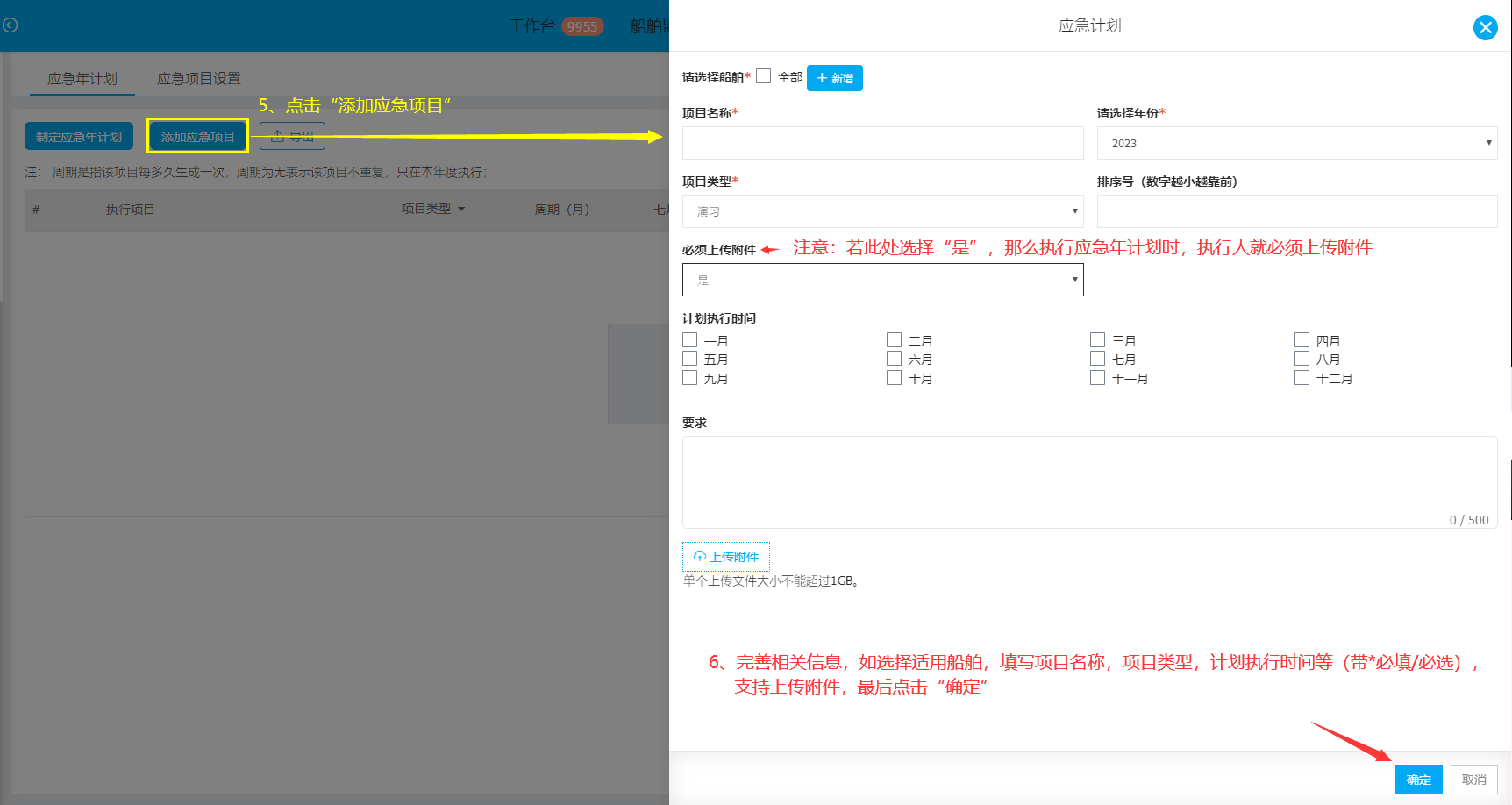Viewport: 1512px width, 805px height.
Task: Click the back arrow icon in top-left header
Action: point(11,25)
